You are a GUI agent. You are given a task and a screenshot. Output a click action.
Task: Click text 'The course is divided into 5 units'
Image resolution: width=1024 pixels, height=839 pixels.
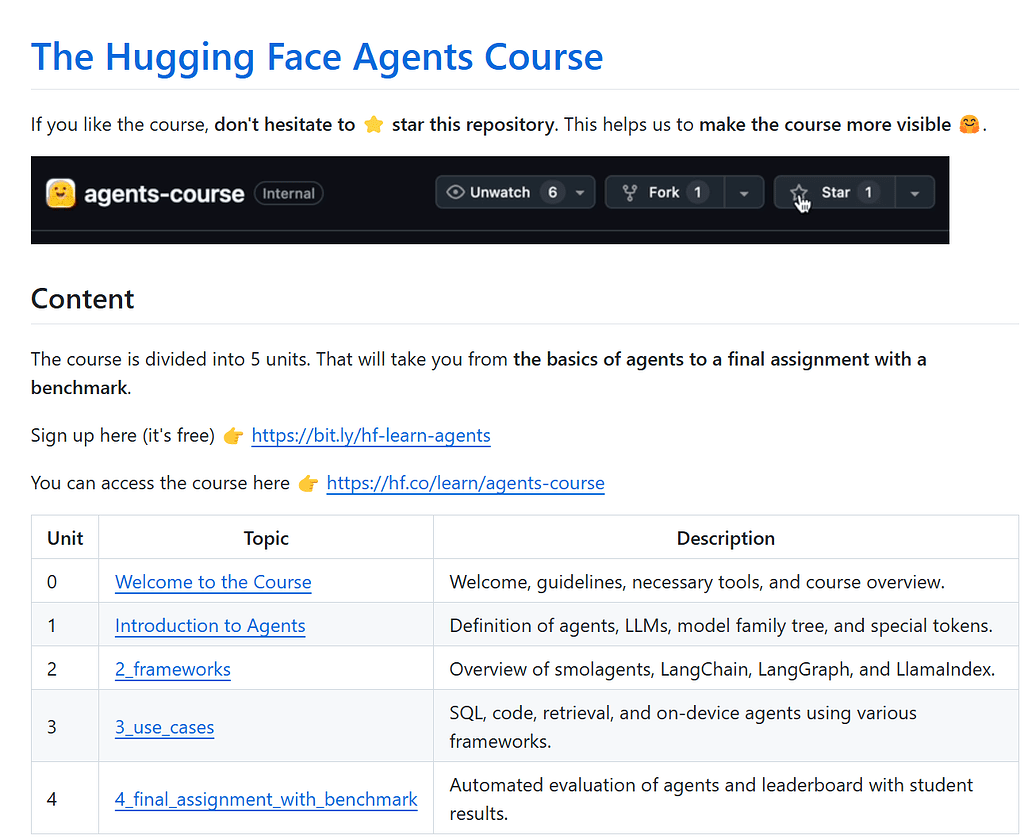171,359
